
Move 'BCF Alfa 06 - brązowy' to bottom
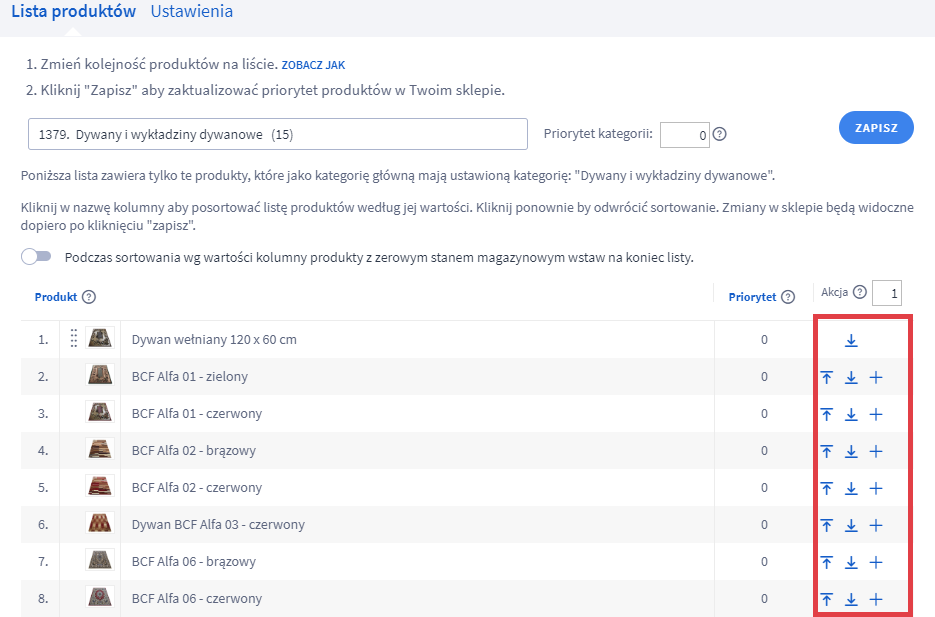coord(851,562)
